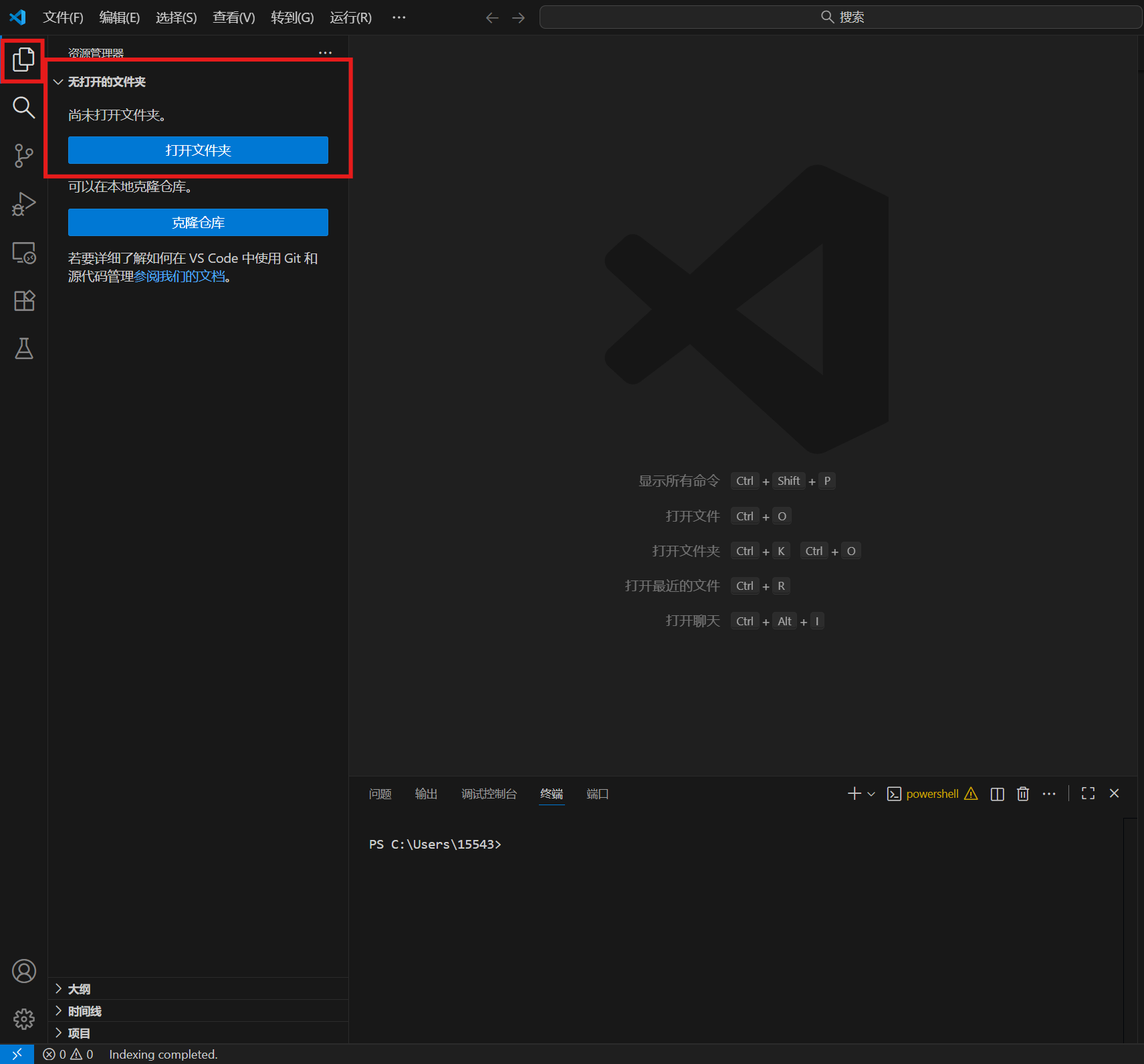Split the terminal pane
The image size is (1144, 1064).
[996, 794]
